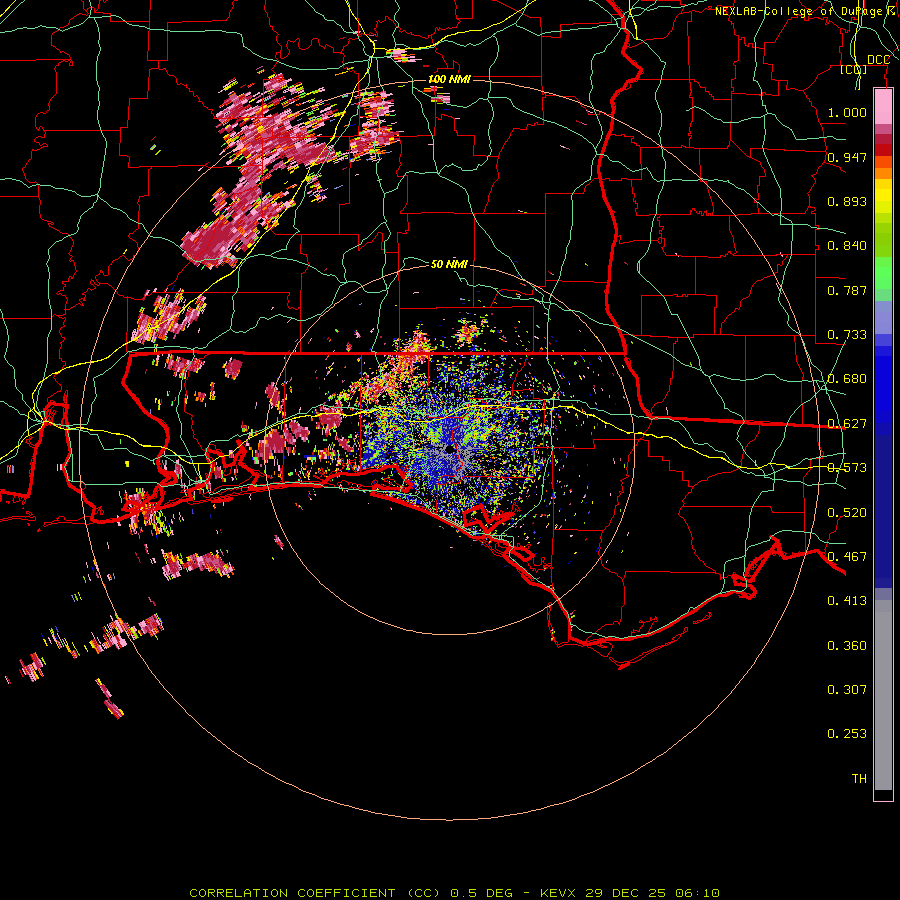The height and width of the screenshot is (900, 900).
Task: Click the DCC label above the color bar
Action: pos(878,60)
